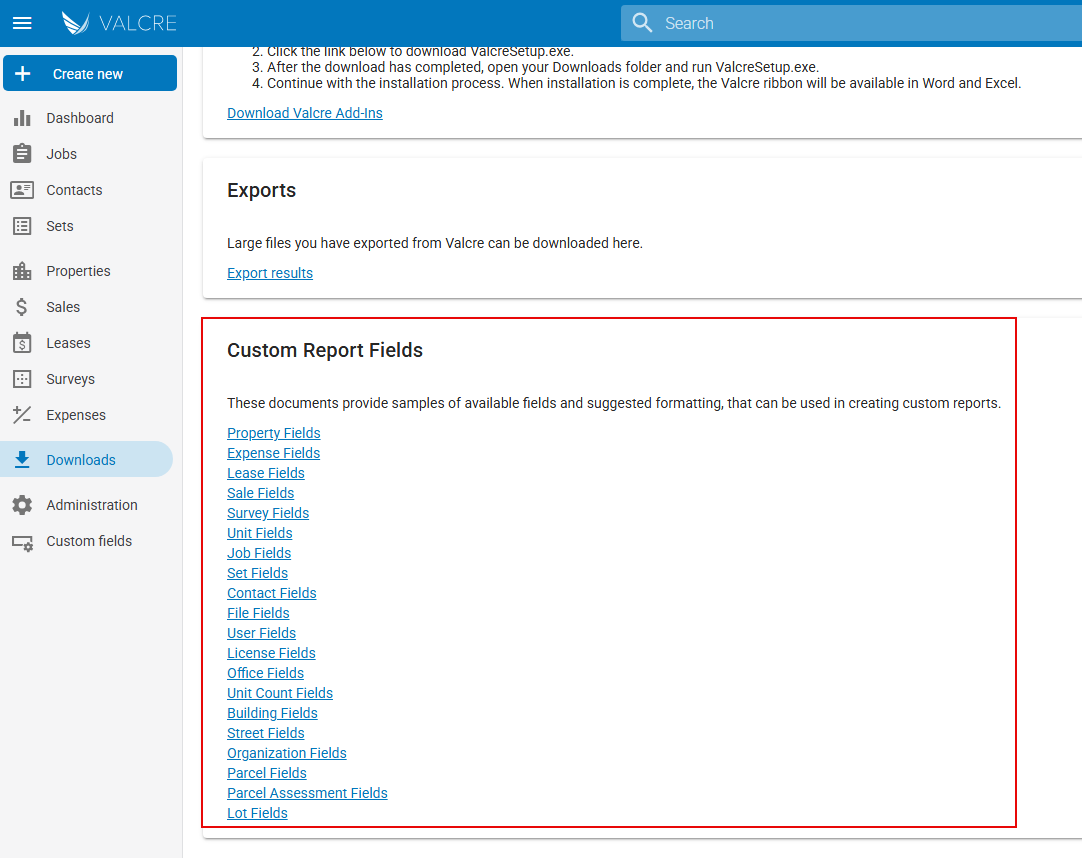The height and width of the screenshot is (858, 1082).
Task: Click the Surveys grid icon
Action: (x=22, y=379)
